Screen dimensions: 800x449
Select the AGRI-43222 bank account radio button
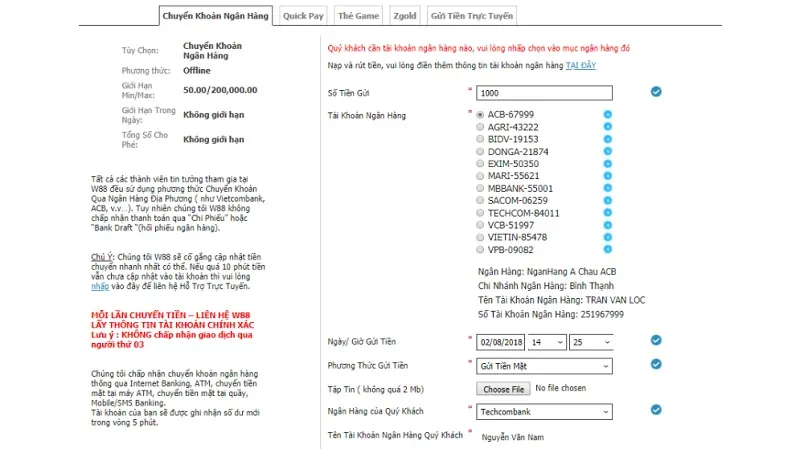tap(481, 127)
